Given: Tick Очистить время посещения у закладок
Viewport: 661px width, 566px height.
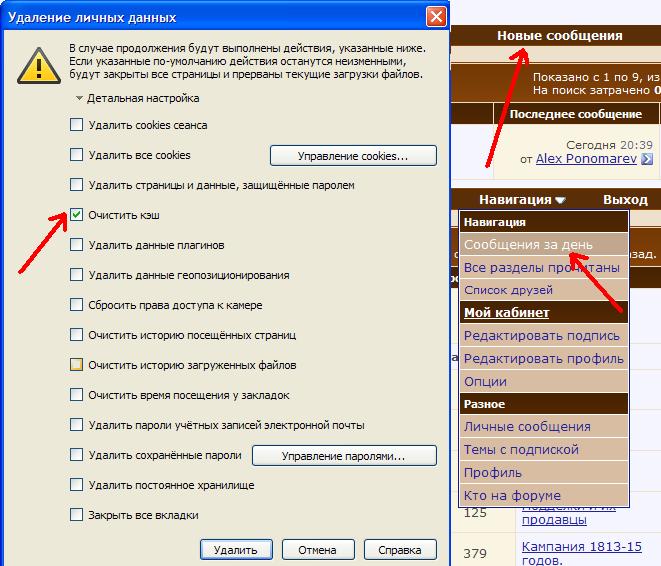Looking at the screenshot, I should [x=76, y=394].
